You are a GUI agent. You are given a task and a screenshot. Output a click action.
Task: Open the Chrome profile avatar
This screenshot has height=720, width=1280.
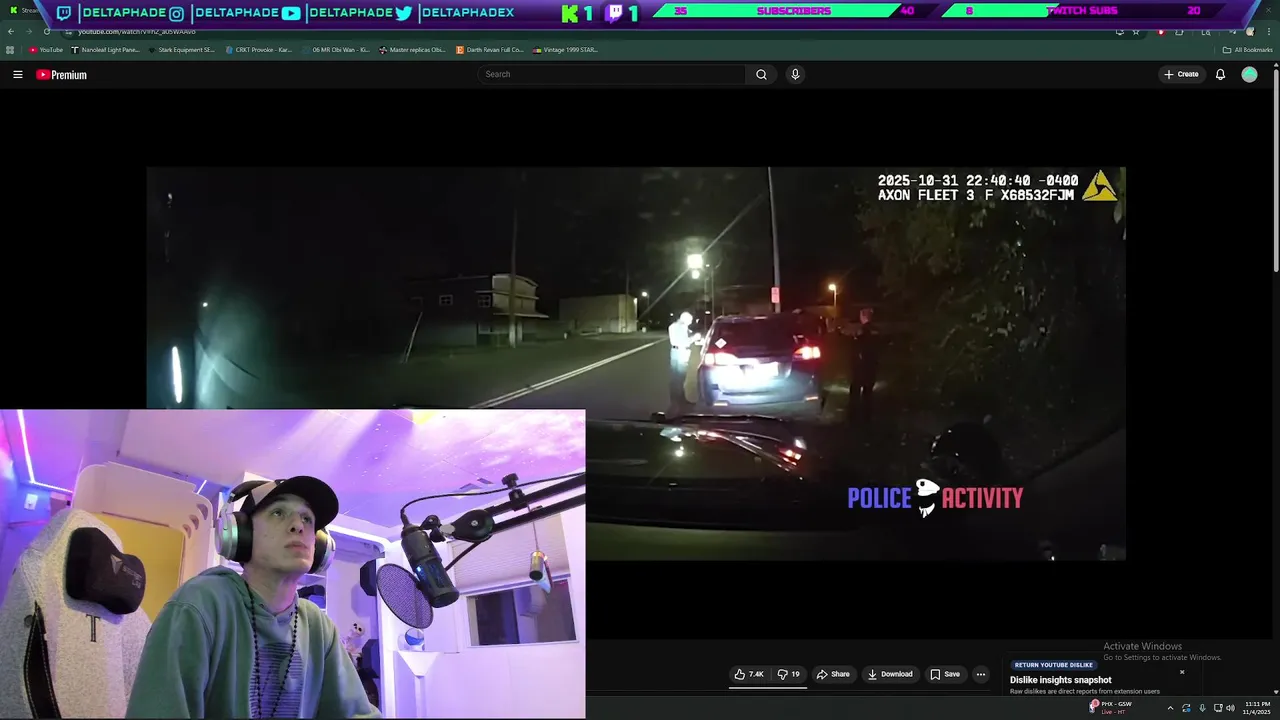[x=1250, y=32]
